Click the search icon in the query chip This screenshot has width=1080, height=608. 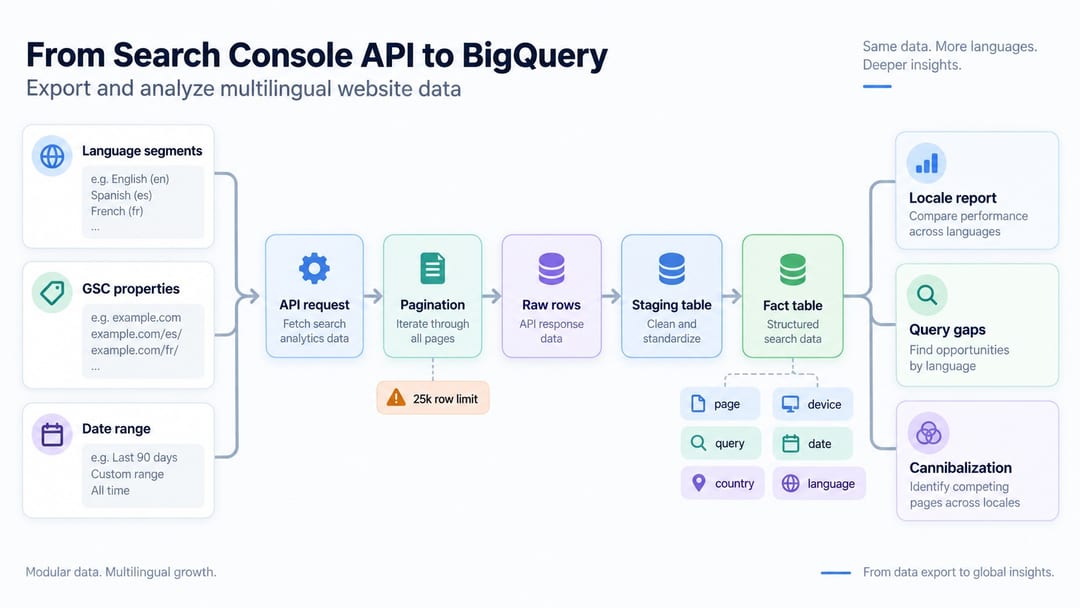[698, 443]
